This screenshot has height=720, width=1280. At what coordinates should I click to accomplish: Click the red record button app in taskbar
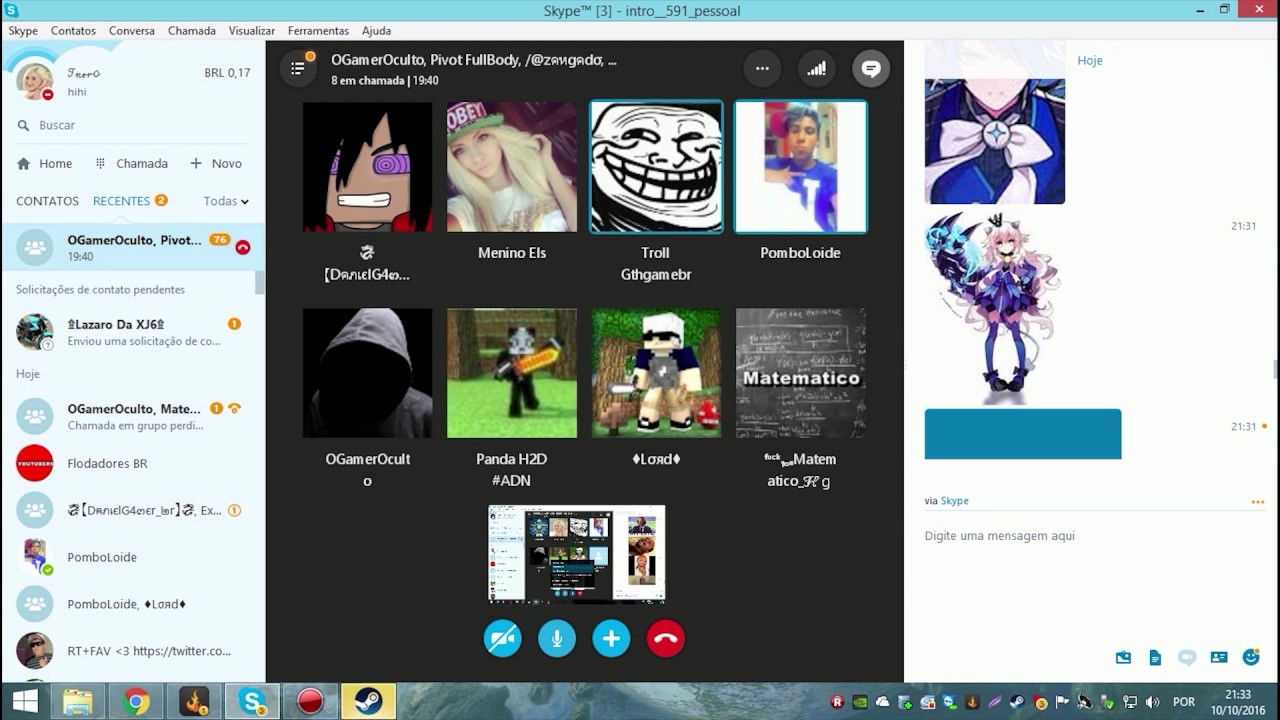point(310,702)
